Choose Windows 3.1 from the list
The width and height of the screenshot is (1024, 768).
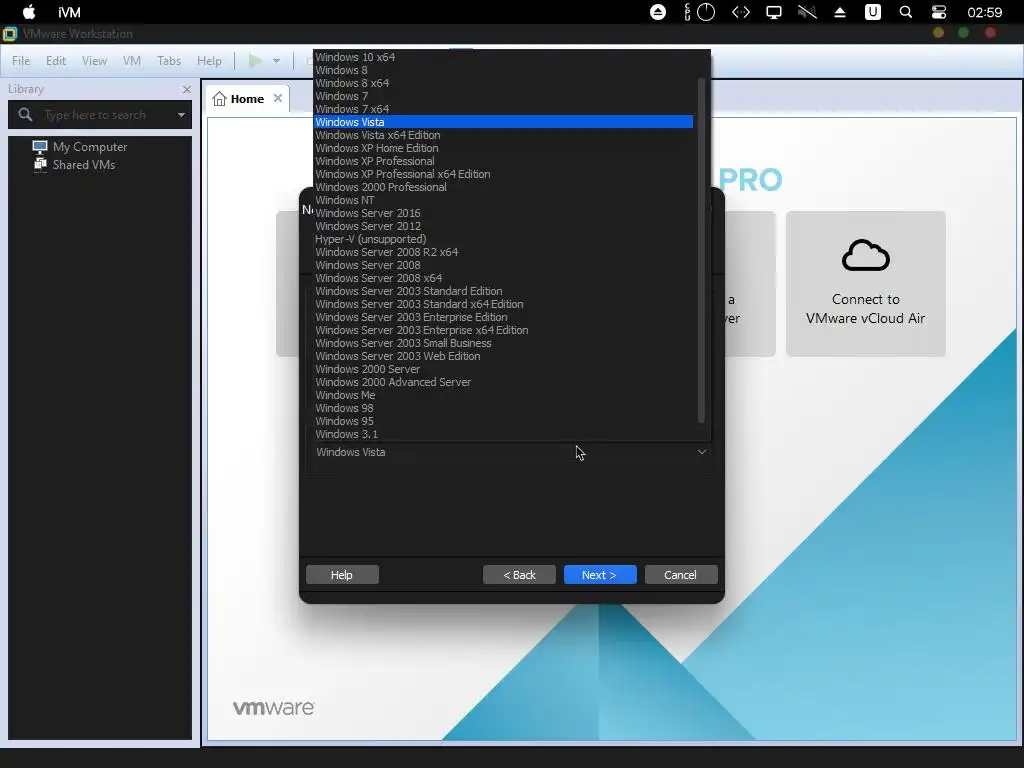[x=504, y=434]
